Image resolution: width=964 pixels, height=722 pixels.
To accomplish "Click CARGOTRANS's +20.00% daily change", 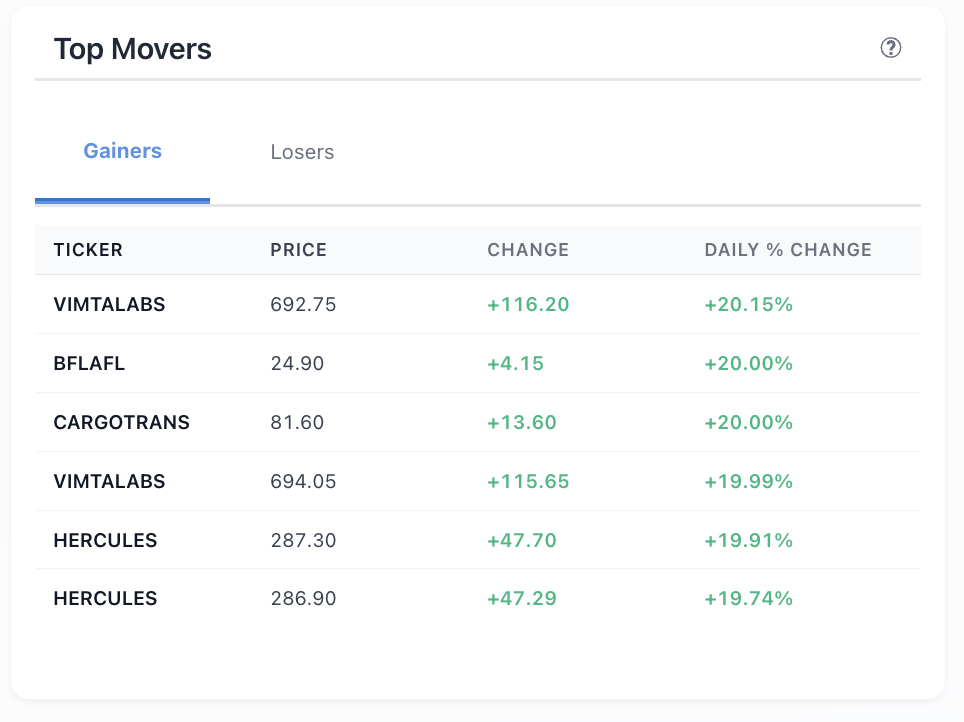I will tap(748, 422).
